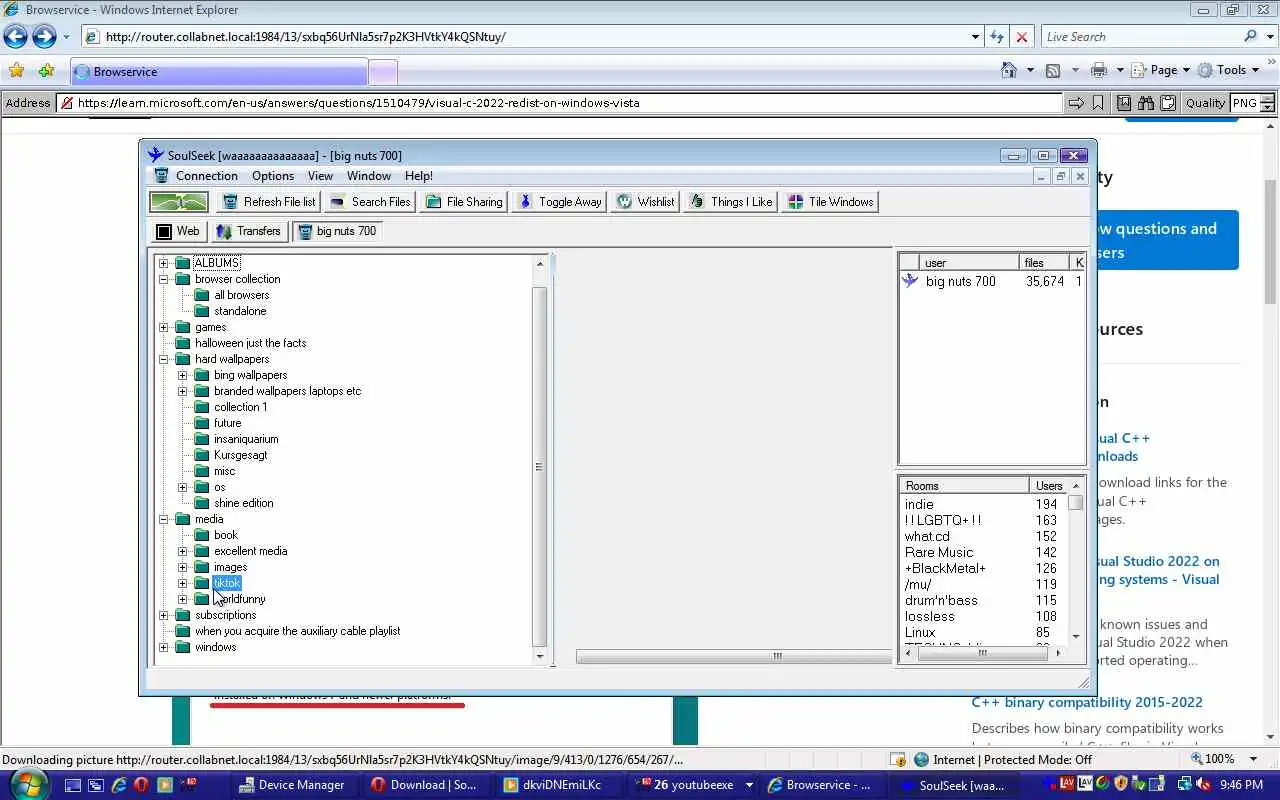
Task: Click the IE Refresh icon
Action: click(996, 37)
